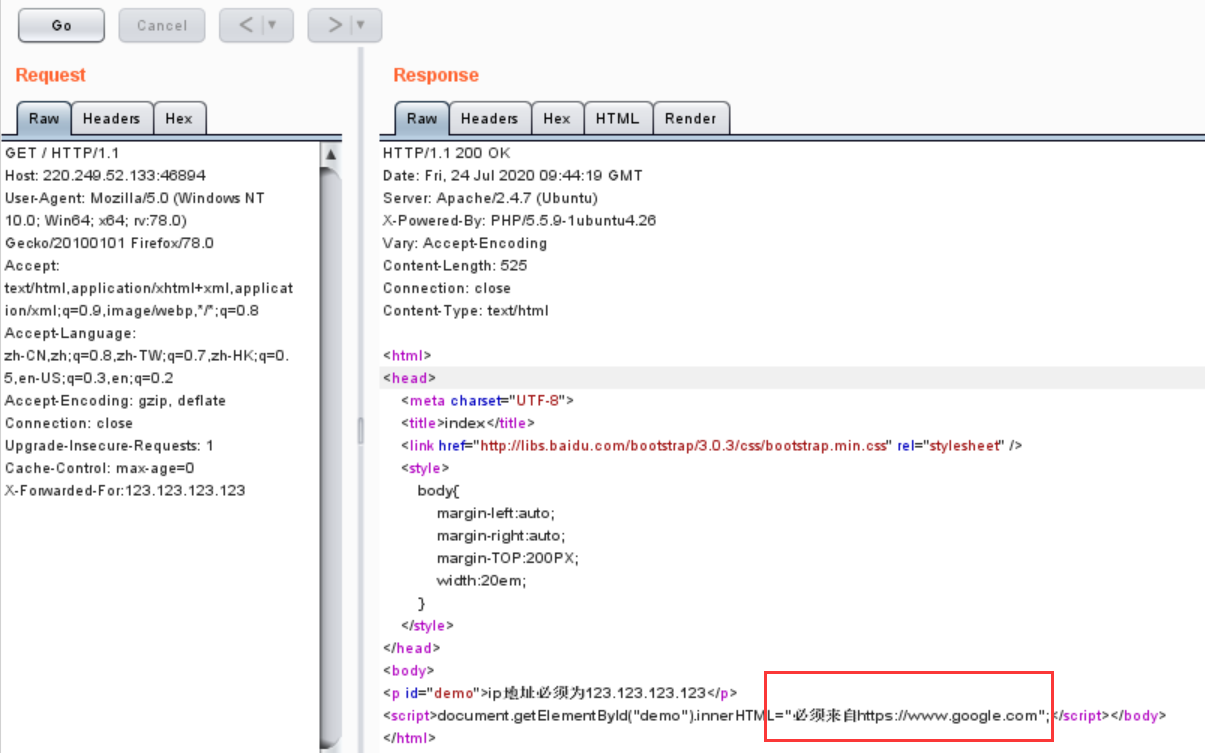The height and width of the screenshot is (753, 1205).
Task: Open the HTML view of the response
Action: click(x=618, y=118)
